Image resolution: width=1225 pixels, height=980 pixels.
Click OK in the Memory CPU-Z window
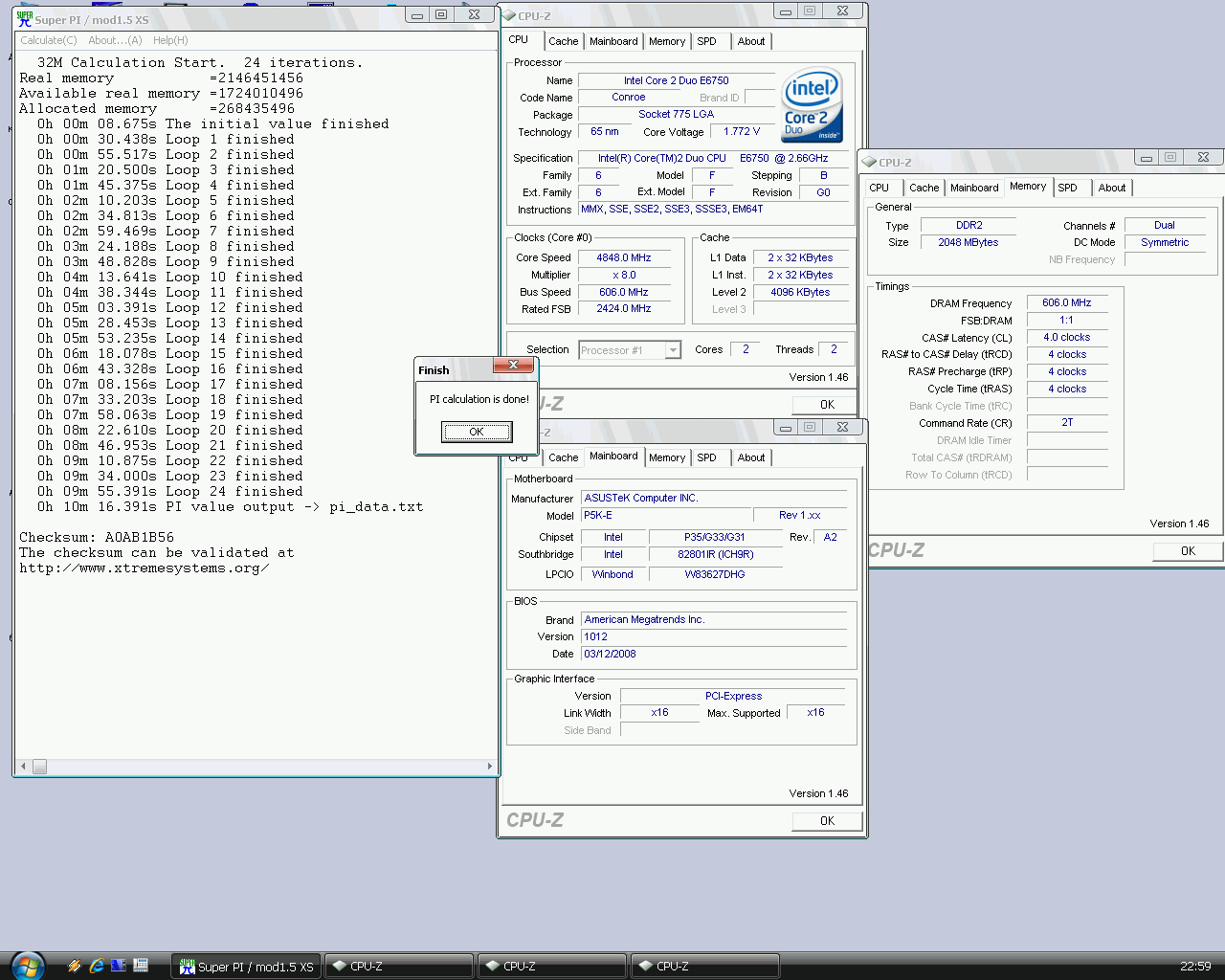pyautogui.click(x=1188, y=551)
